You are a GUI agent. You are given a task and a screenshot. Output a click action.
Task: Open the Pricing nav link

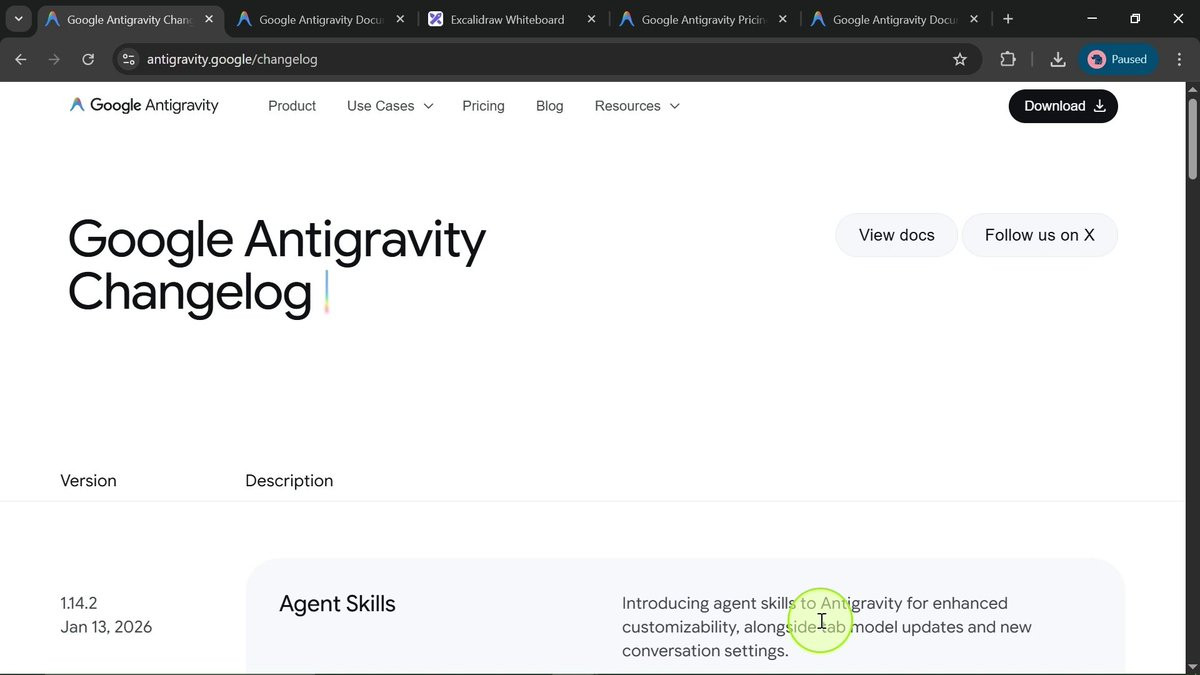click(x=483, y=106)
